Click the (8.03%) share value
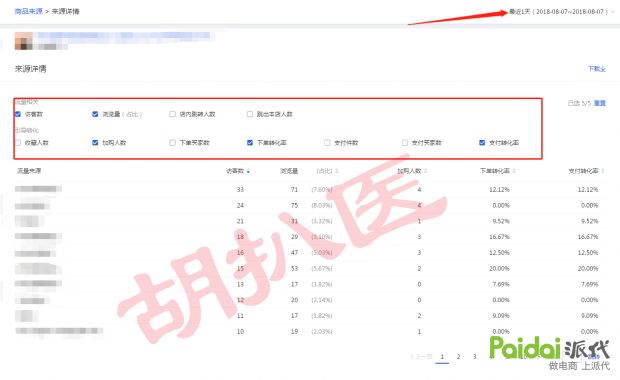Screen dimensions: 620x380 322,206
